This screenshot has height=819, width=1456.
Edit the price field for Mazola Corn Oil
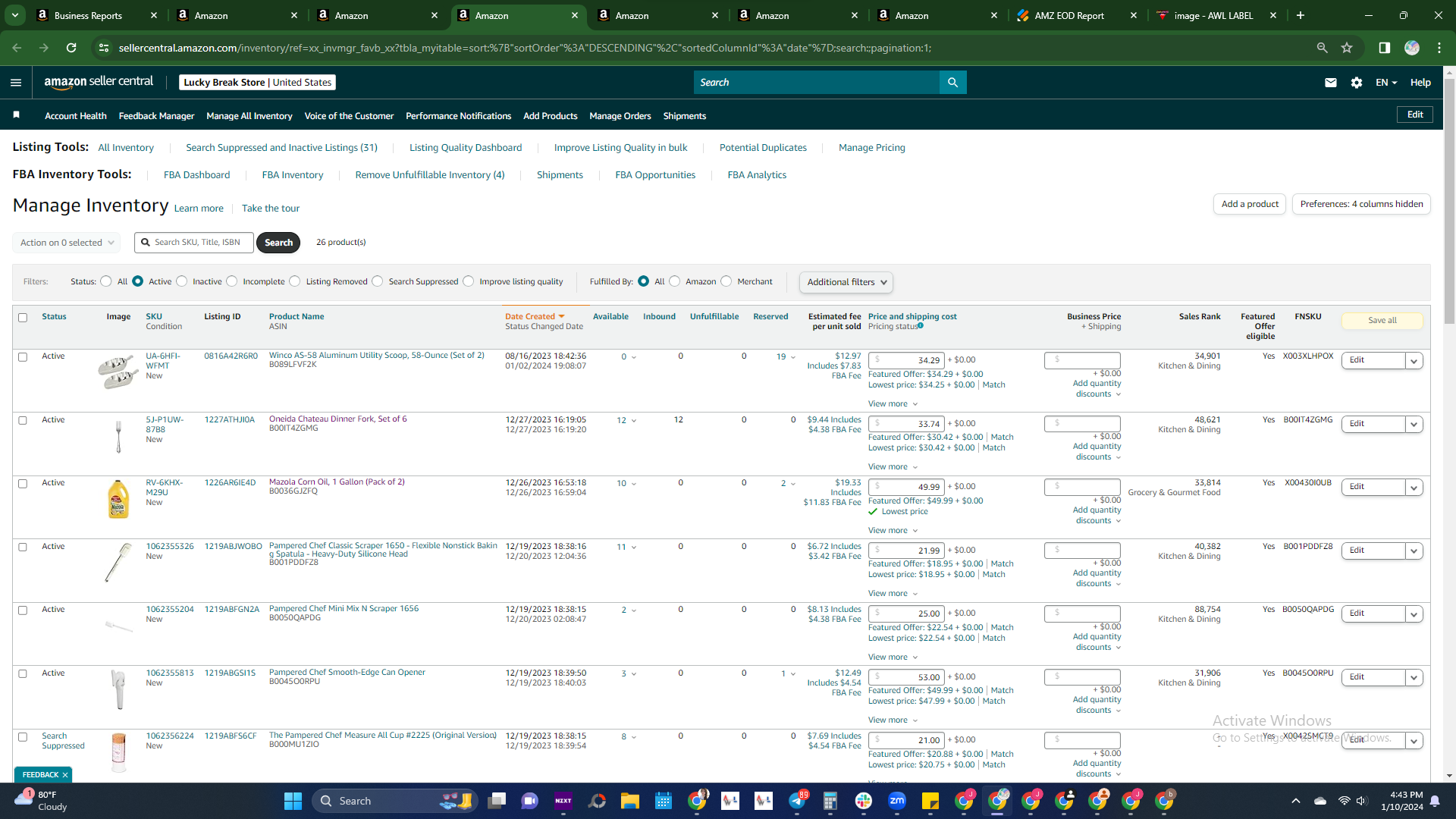(906, 488)
